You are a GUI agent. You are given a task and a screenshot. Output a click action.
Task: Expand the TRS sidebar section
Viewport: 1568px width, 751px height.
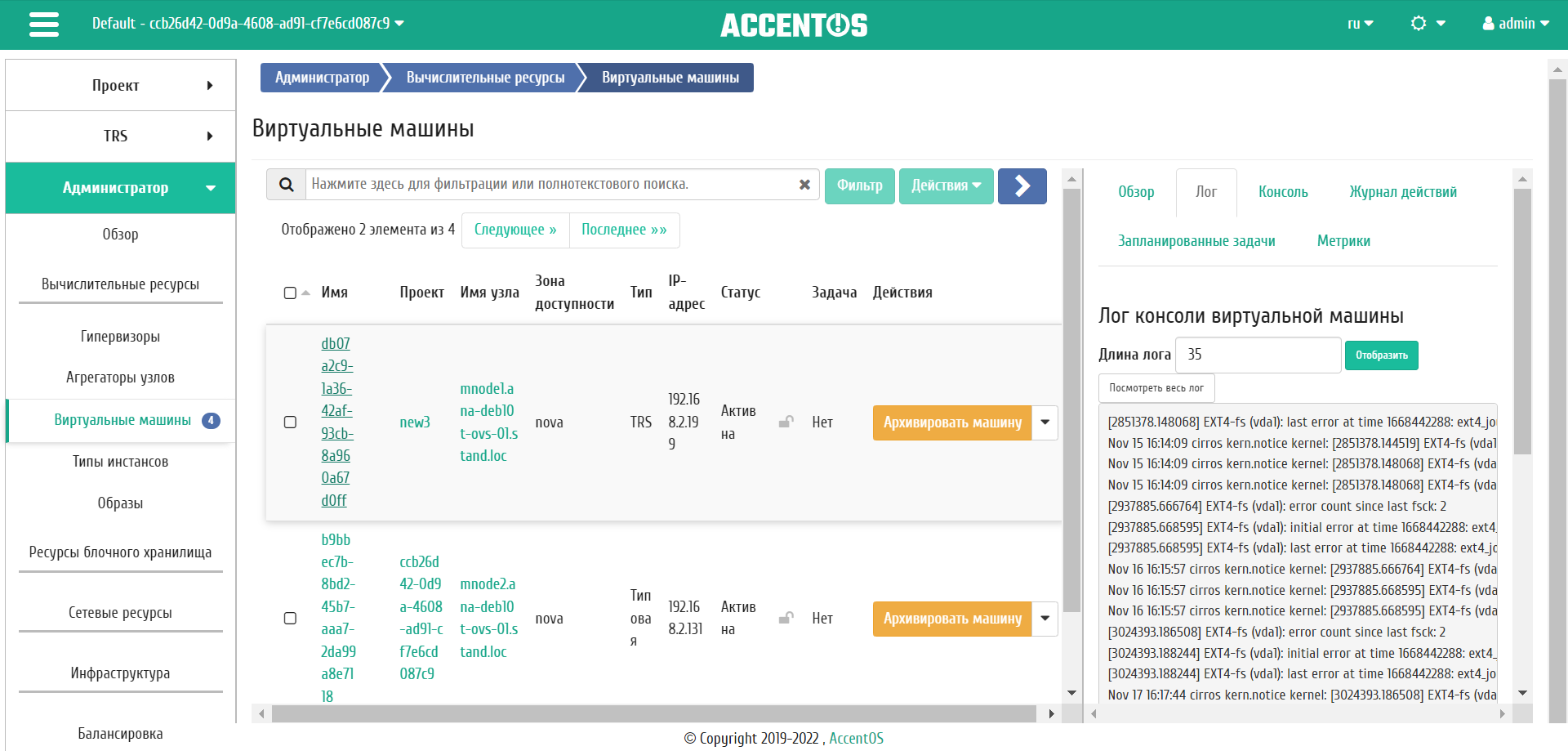120,136
